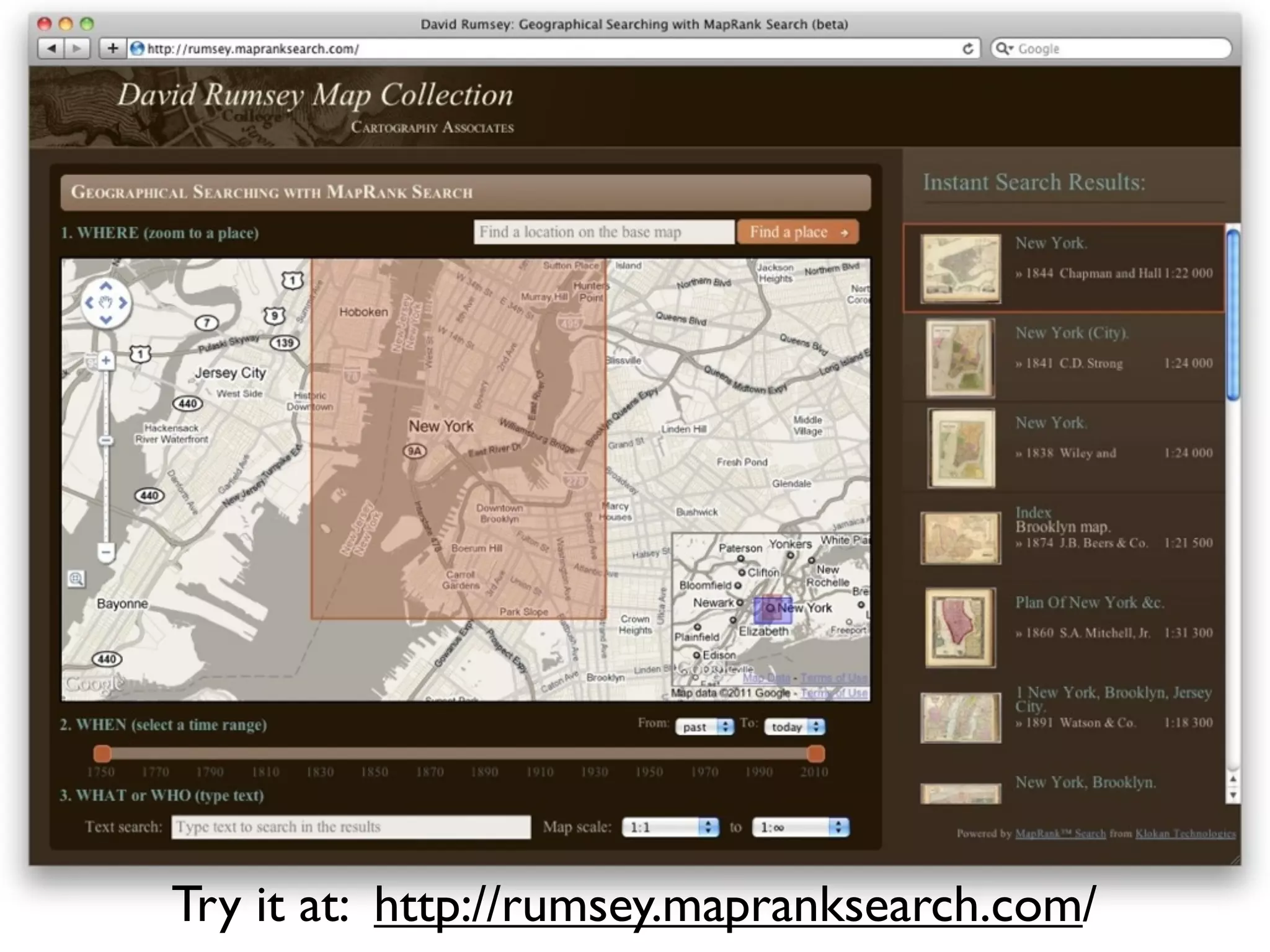
Task: Click the yellow minimize window button
Action: (x=66, y=24)
